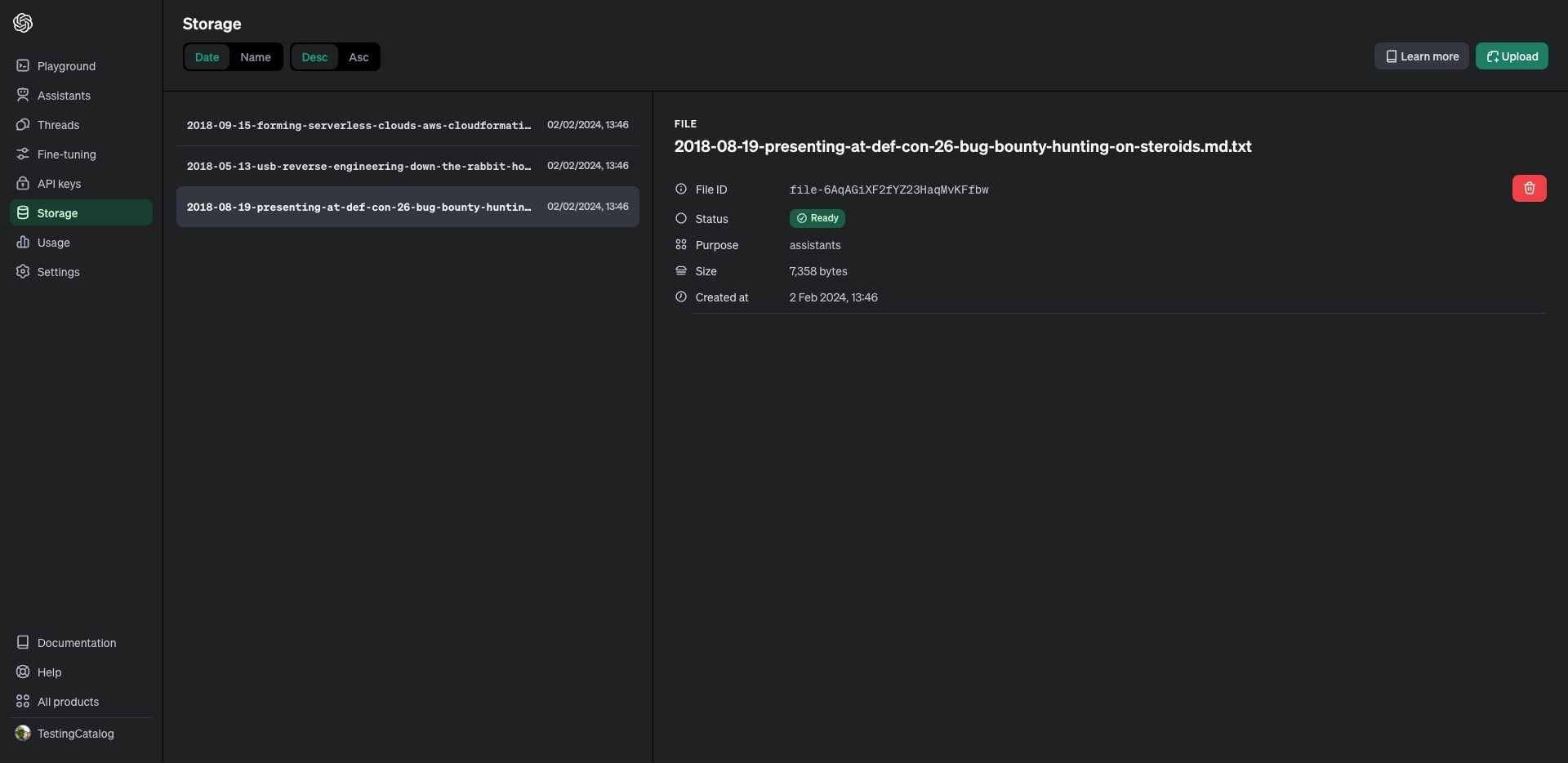This screenshot has width=1568, height=763.
Task: Delete the file with red trash icon
Action: click(1529, 188)
